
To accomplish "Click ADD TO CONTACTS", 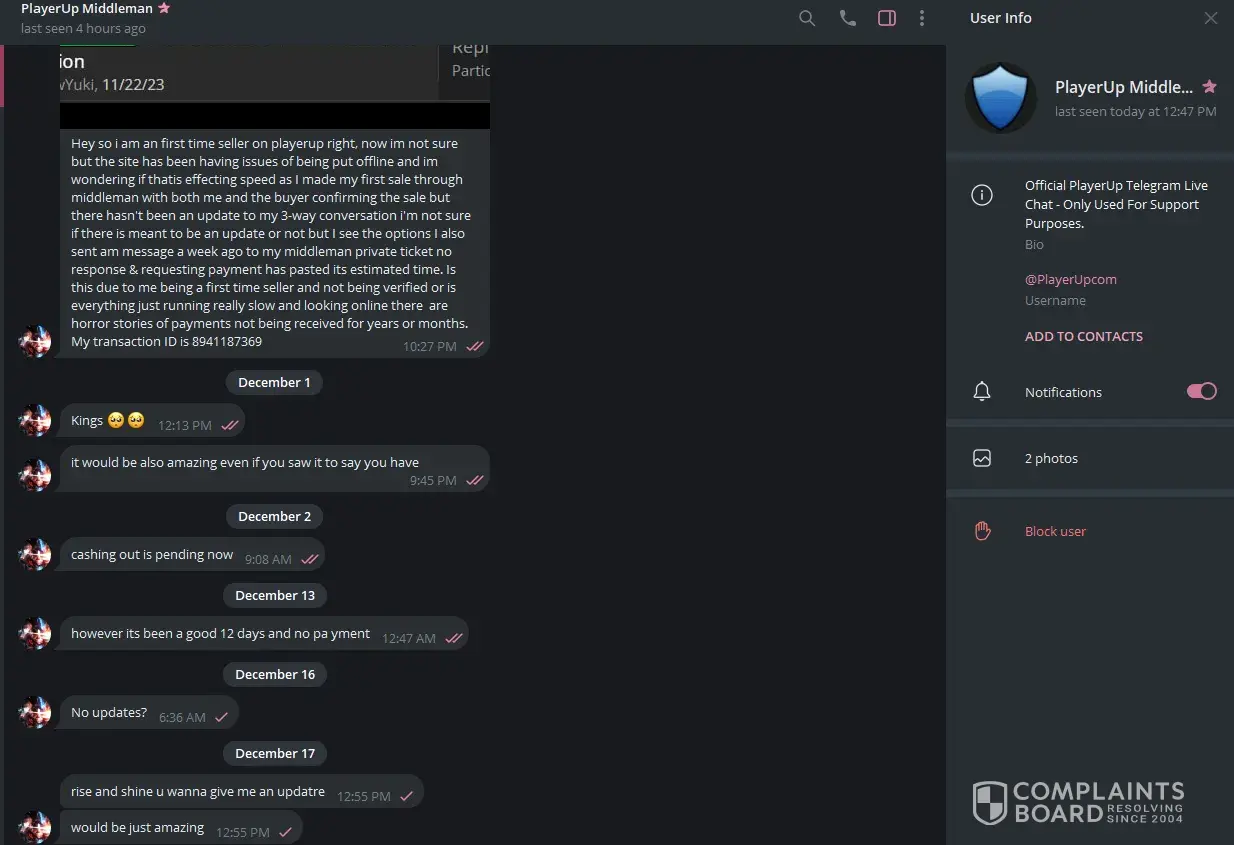I will (1084, 336).
